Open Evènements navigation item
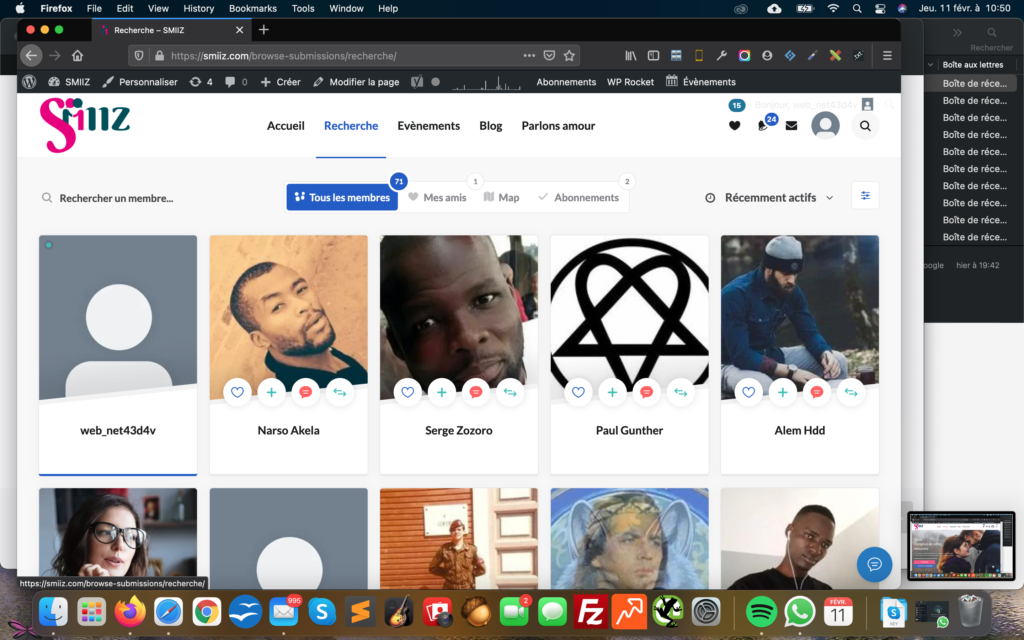This screenshot has height=640, width=1024. pyautogui.click(x=428, y=125)
